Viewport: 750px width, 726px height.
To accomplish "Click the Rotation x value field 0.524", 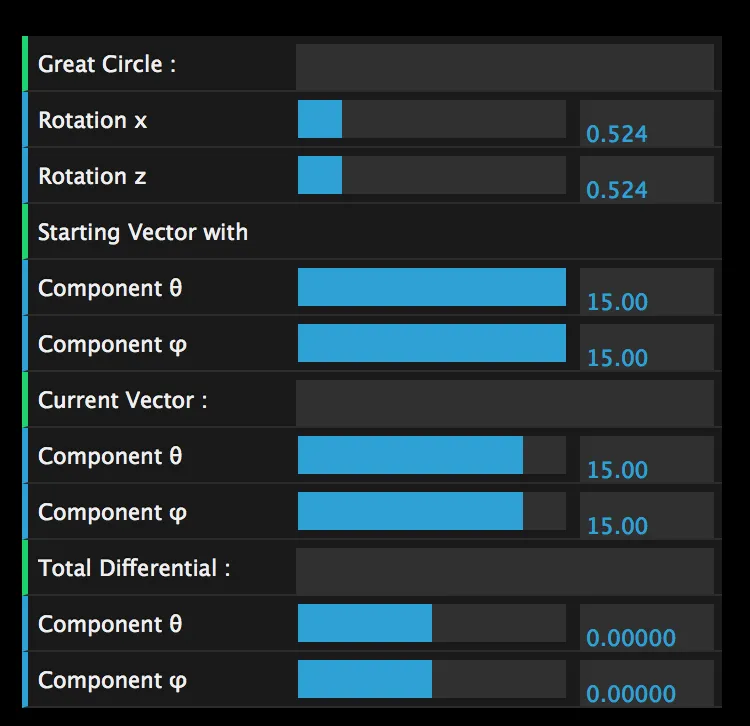I will [x=646, y=123].
